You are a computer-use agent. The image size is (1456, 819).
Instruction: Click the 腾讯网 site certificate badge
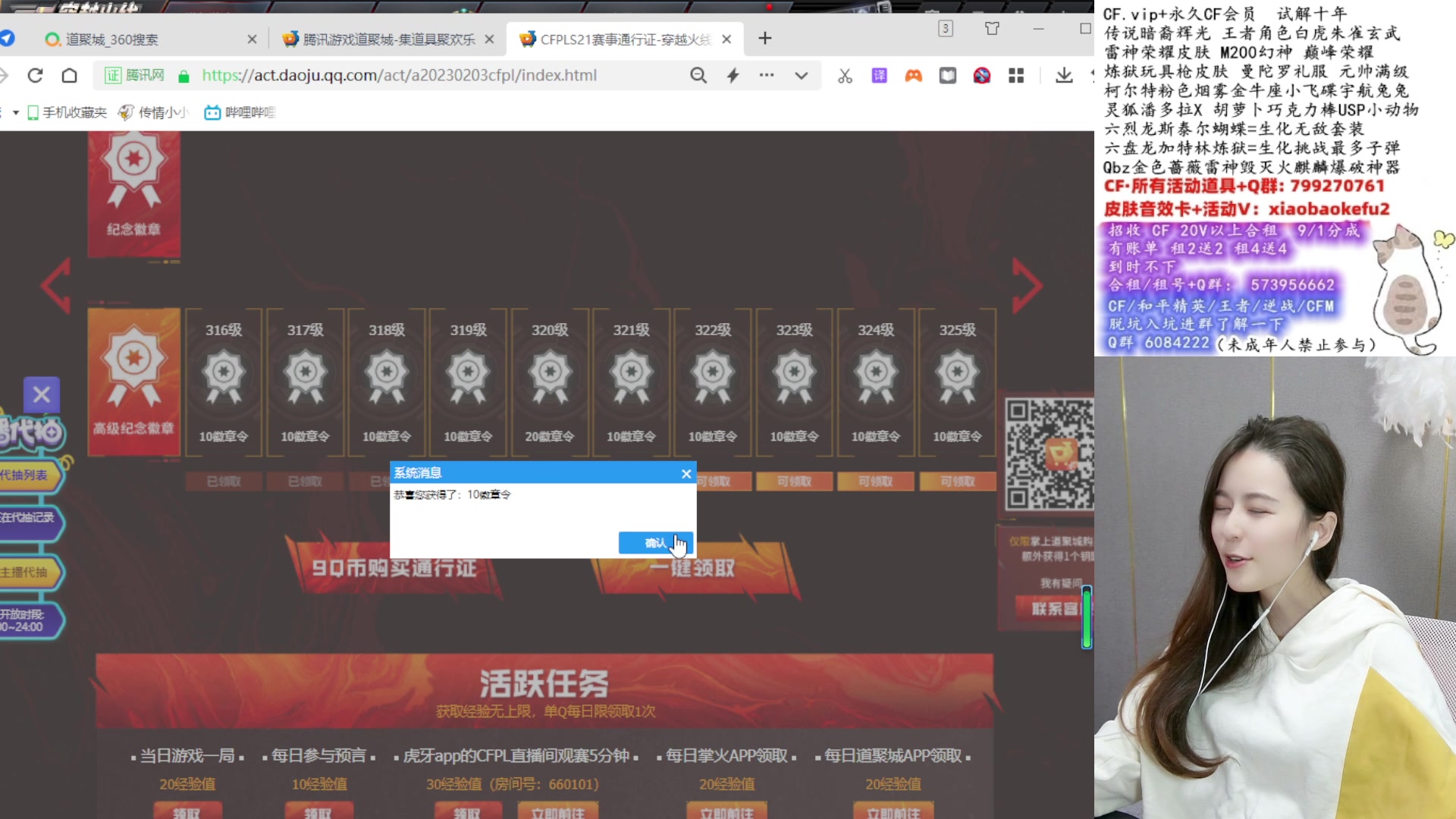click(134, 75)
